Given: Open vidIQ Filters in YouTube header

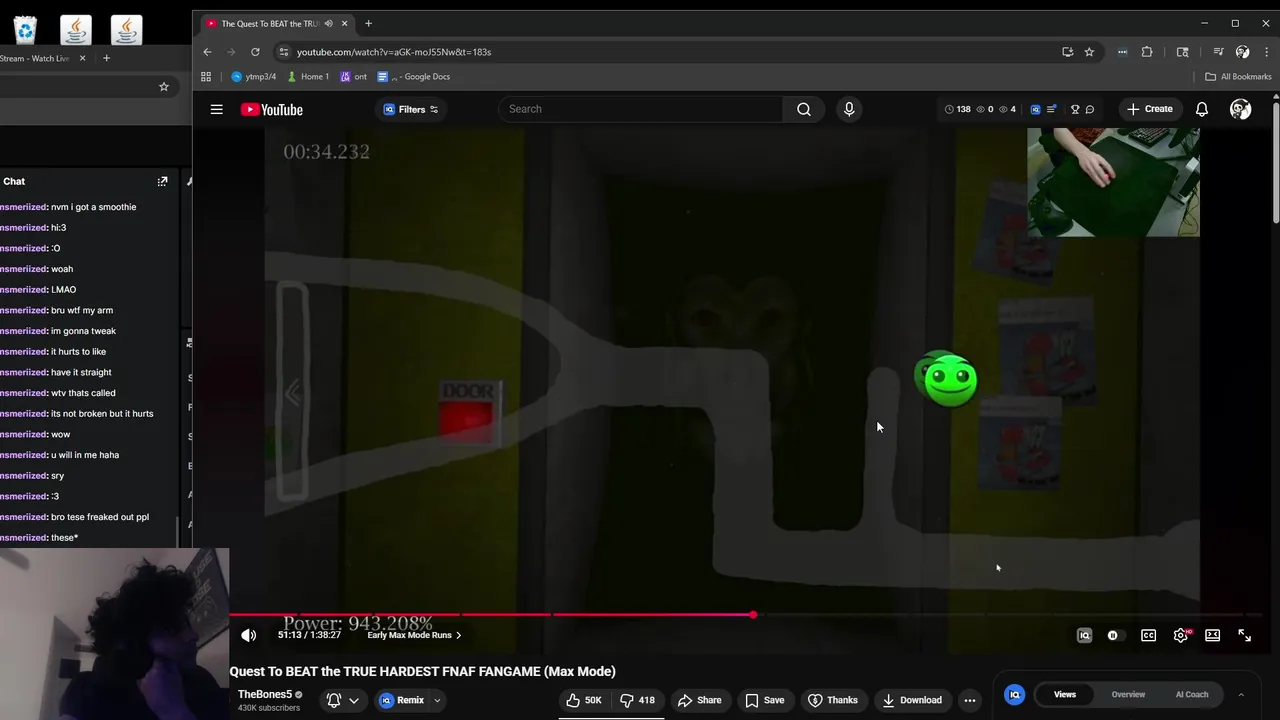Looking at the screenshot, I should tap(411, 109).
